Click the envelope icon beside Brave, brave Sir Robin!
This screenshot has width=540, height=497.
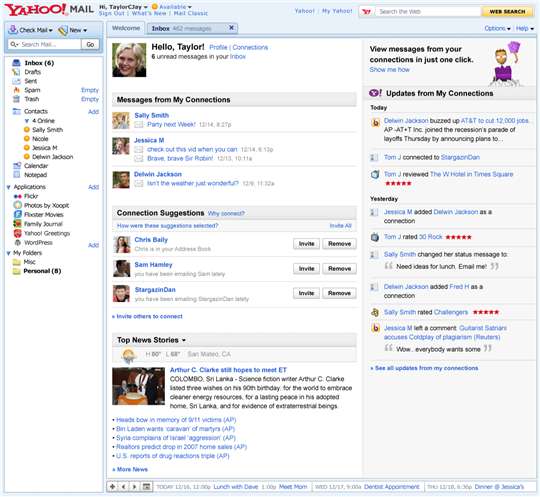[138, 158]
